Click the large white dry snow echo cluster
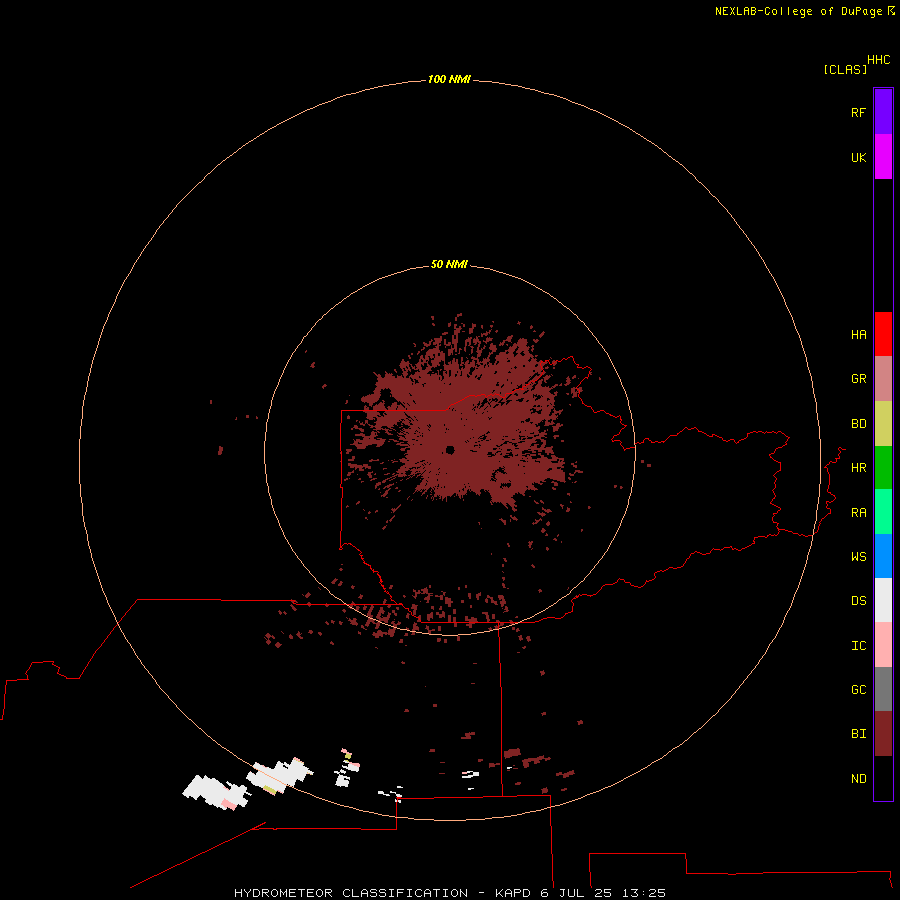This screenshot has width=900, height=900. [216, 792]
